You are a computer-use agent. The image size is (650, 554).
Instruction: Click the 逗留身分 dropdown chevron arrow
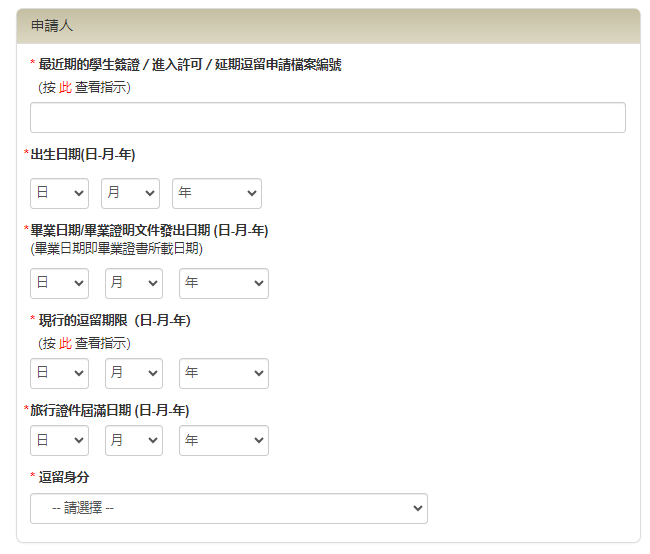418,508
